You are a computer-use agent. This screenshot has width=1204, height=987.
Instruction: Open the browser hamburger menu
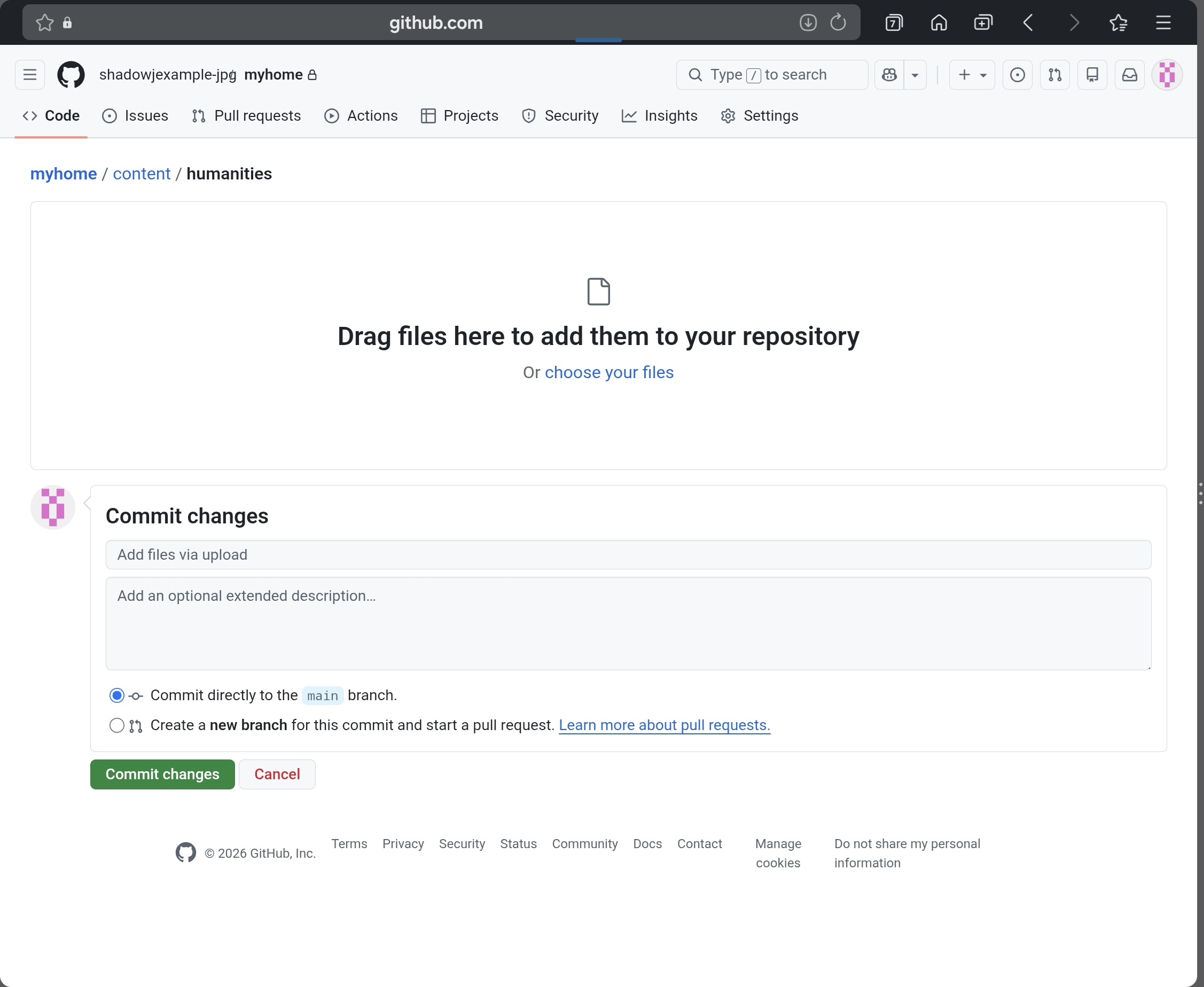[x=1163, y=23]
